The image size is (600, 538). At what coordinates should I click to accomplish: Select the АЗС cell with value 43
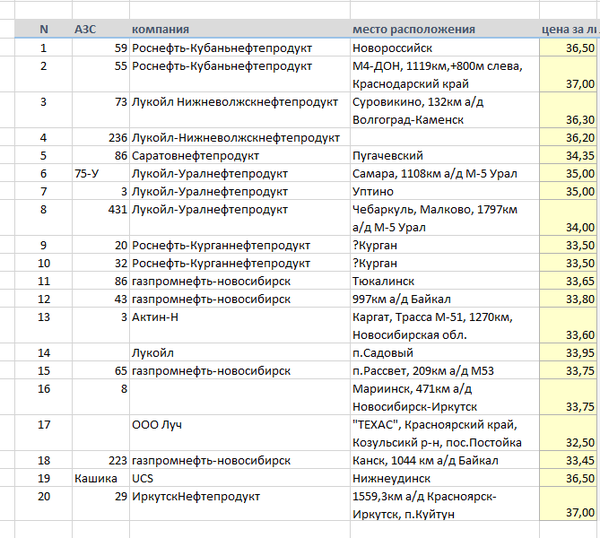pyautogui.click(x=101, y=299)
